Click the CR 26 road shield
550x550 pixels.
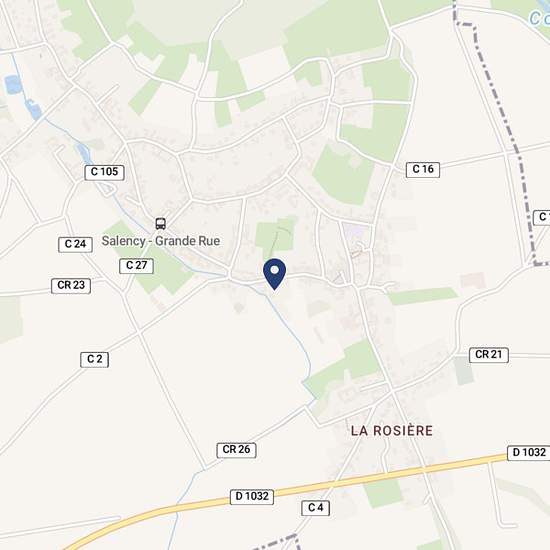[236, 450]
